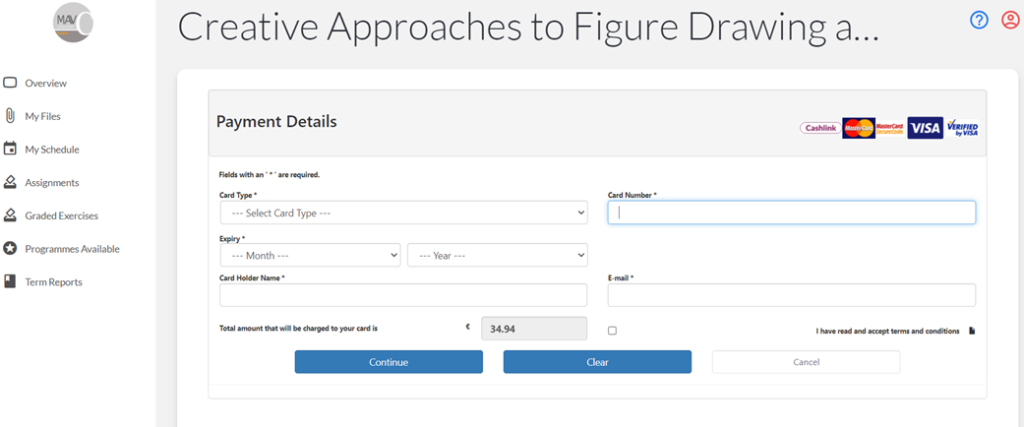This screenshot has width=1024, height=427.
Task: Click the help question mark icon
Action: [978, 20]
